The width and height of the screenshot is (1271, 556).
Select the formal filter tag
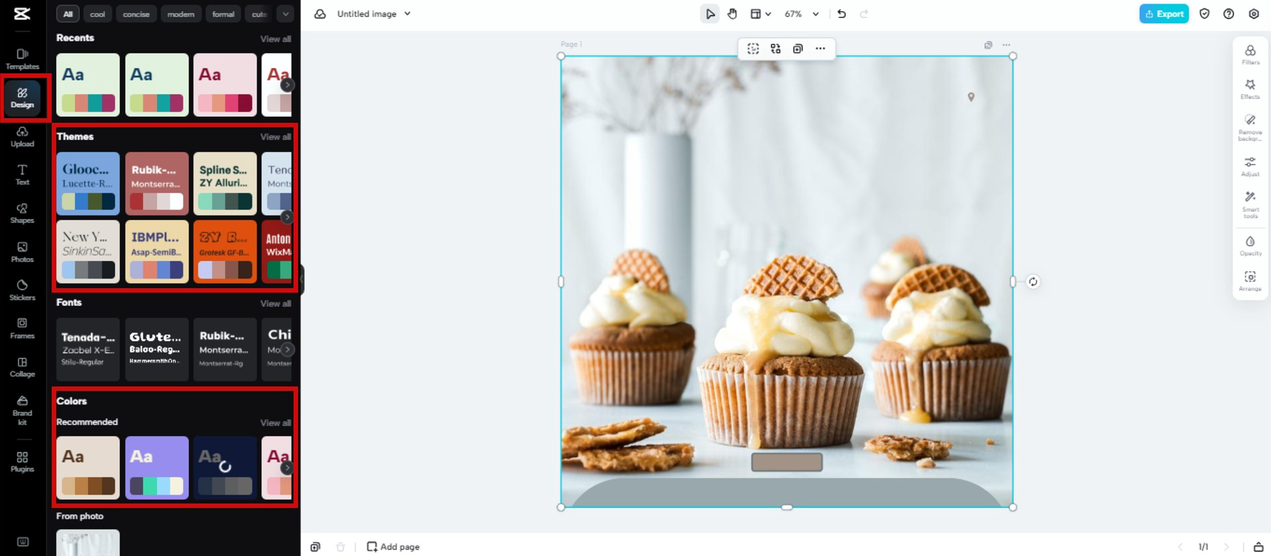[x=223, y=14]
